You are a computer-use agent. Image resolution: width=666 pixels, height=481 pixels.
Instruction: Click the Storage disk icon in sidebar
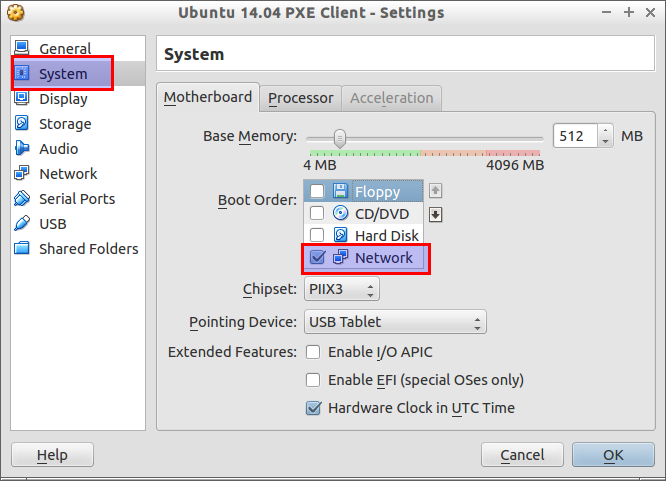[x=22, y=123]
